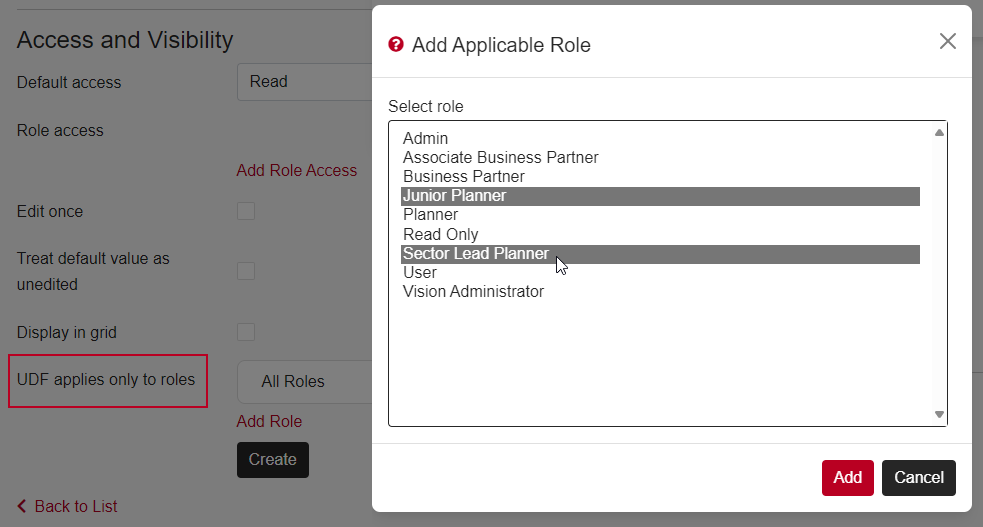This screenshot has width=983, height=527.
Task: Select Admin in the role list
Action: (660, 138)
